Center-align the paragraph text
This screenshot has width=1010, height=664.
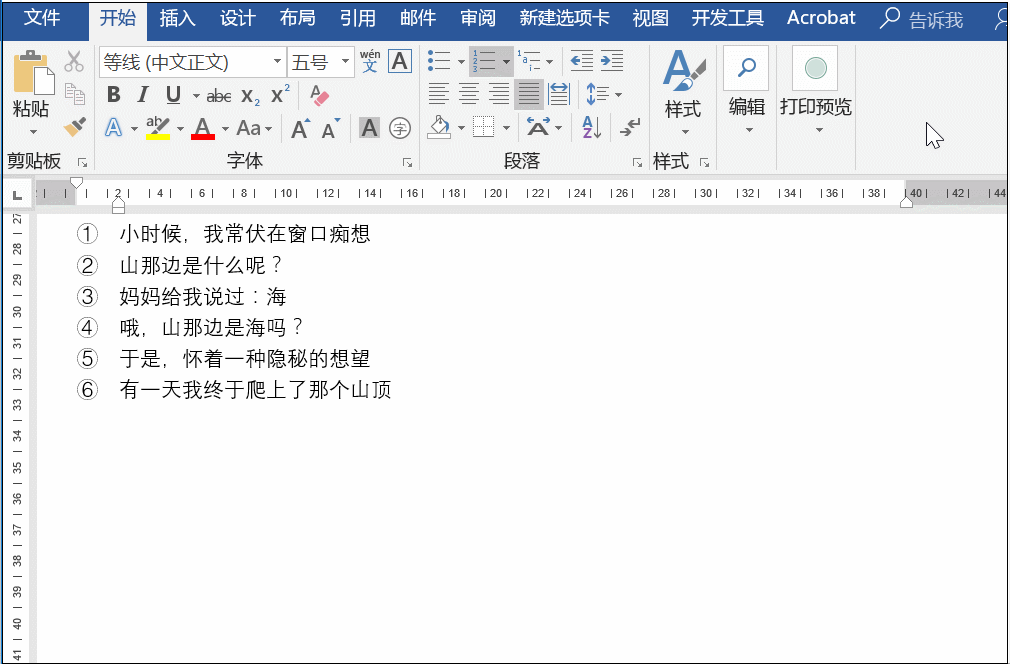[469, 95]
